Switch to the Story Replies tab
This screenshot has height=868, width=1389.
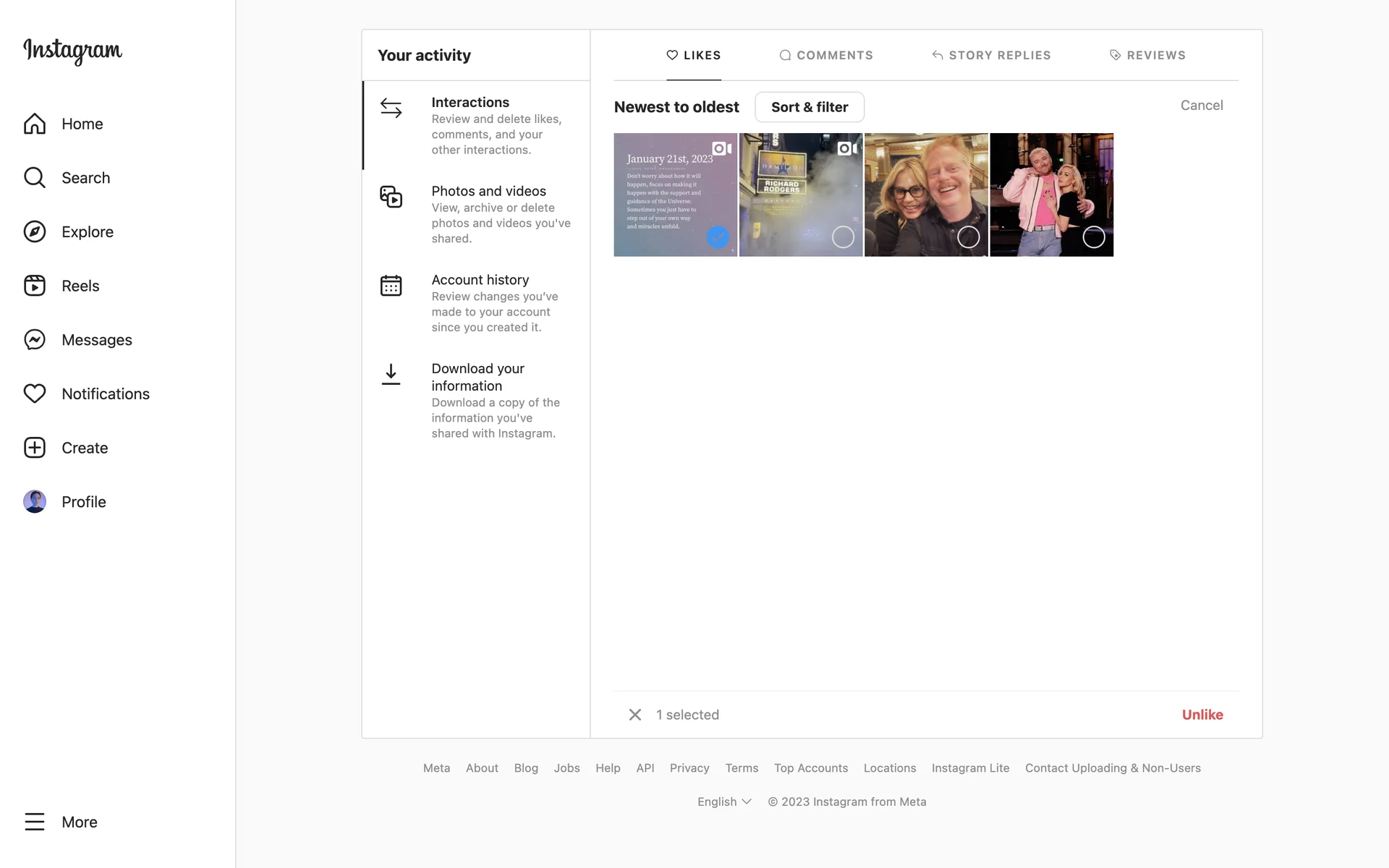991,55
